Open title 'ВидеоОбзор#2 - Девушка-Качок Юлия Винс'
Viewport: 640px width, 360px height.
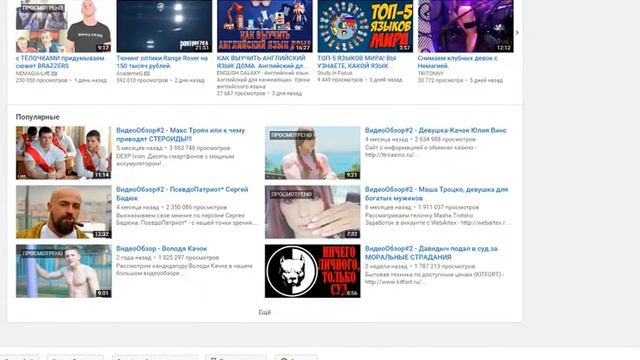coord(436,130)
